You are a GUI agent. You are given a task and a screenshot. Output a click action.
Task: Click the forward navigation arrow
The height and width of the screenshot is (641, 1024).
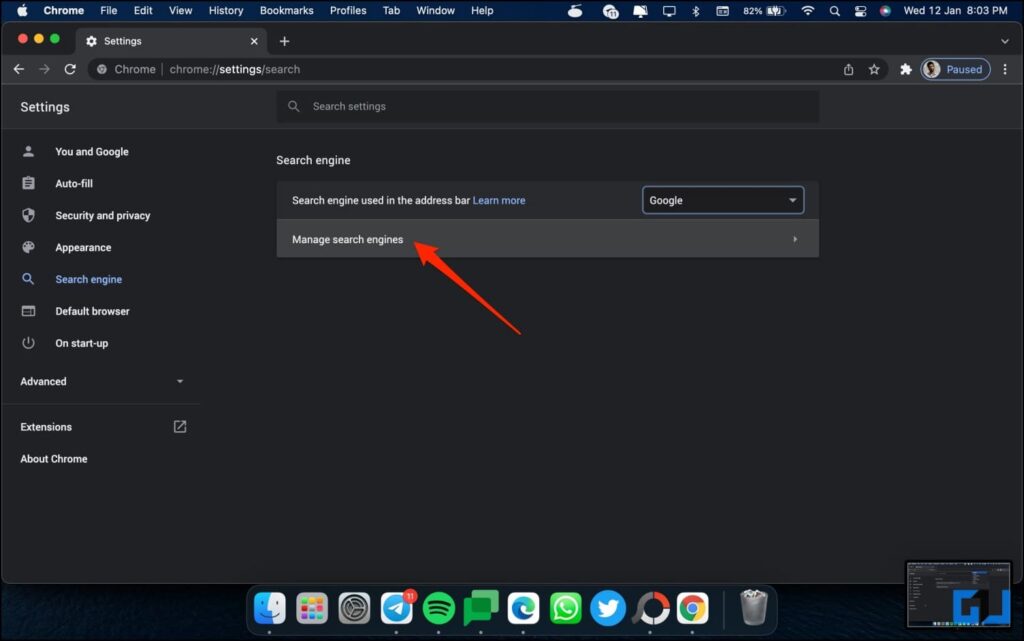pyautogui.click(x=44, y=69)
